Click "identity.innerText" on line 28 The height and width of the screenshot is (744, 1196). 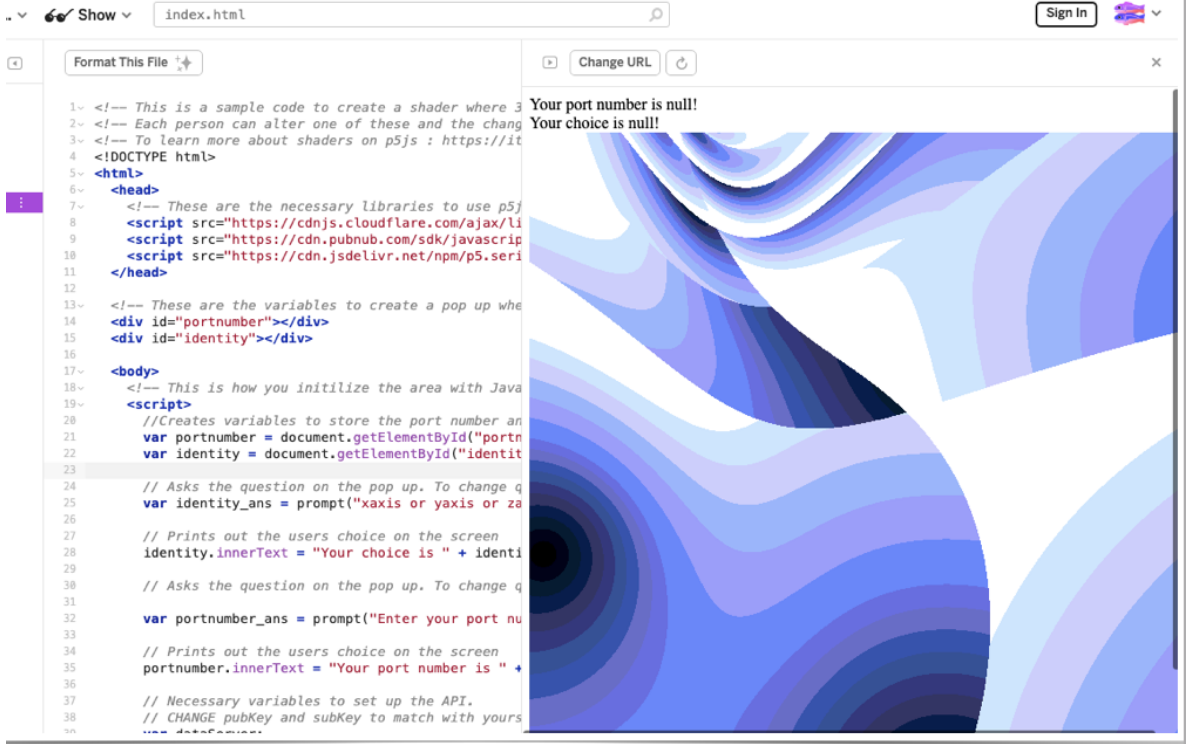coord(216,552)
